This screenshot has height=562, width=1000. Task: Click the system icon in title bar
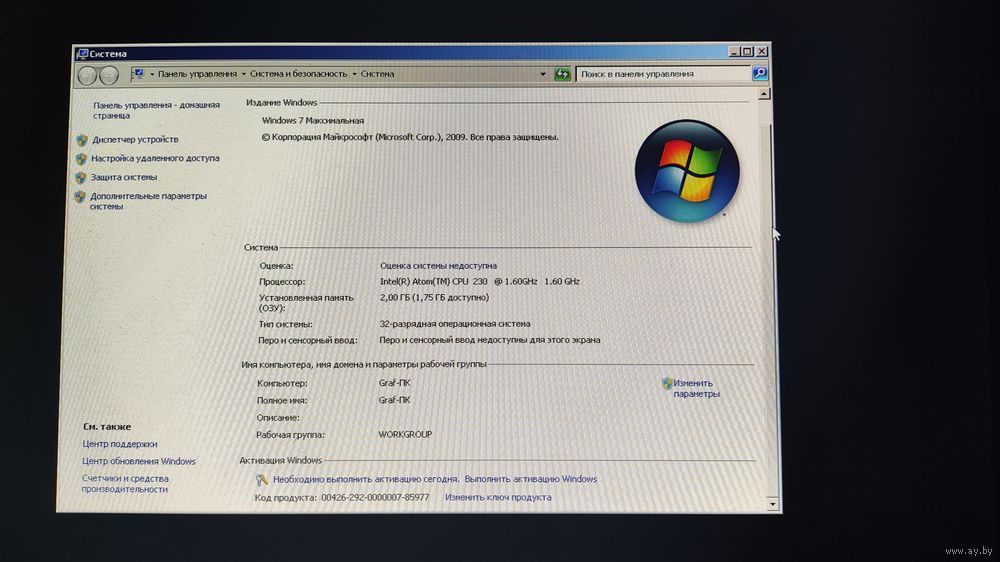[x=82, y=54]
